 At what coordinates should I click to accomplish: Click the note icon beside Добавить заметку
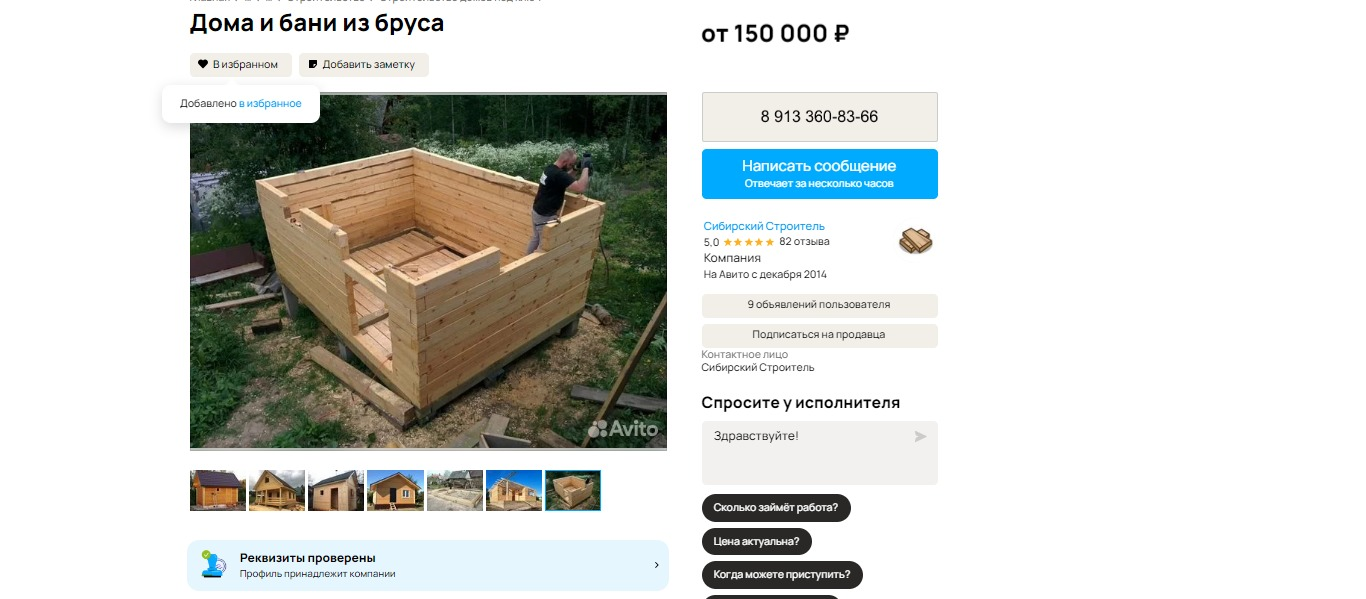tap(313, 64)
